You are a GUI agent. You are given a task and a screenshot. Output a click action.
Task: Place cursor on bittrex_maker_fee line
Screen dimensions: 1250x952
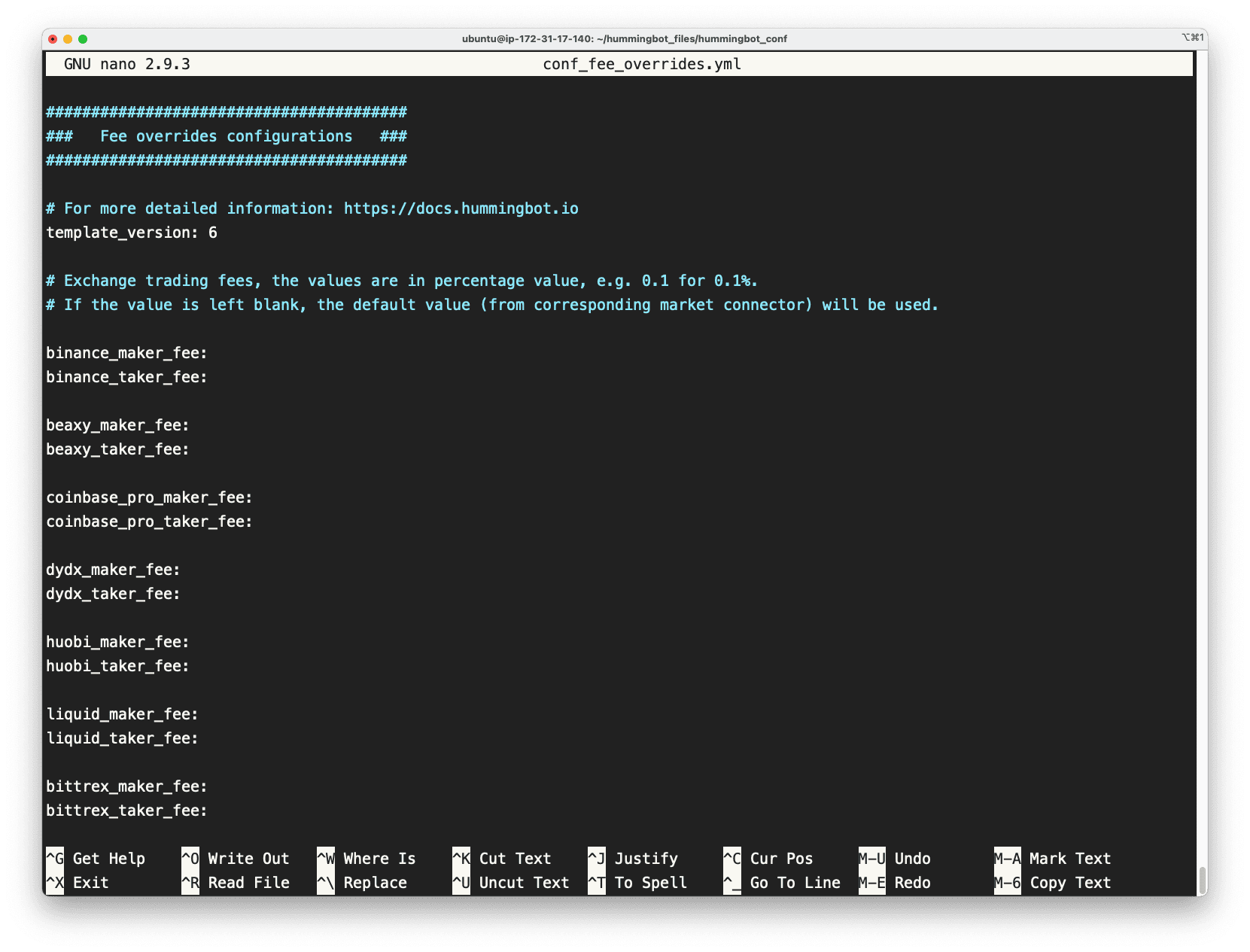point(126,786)
